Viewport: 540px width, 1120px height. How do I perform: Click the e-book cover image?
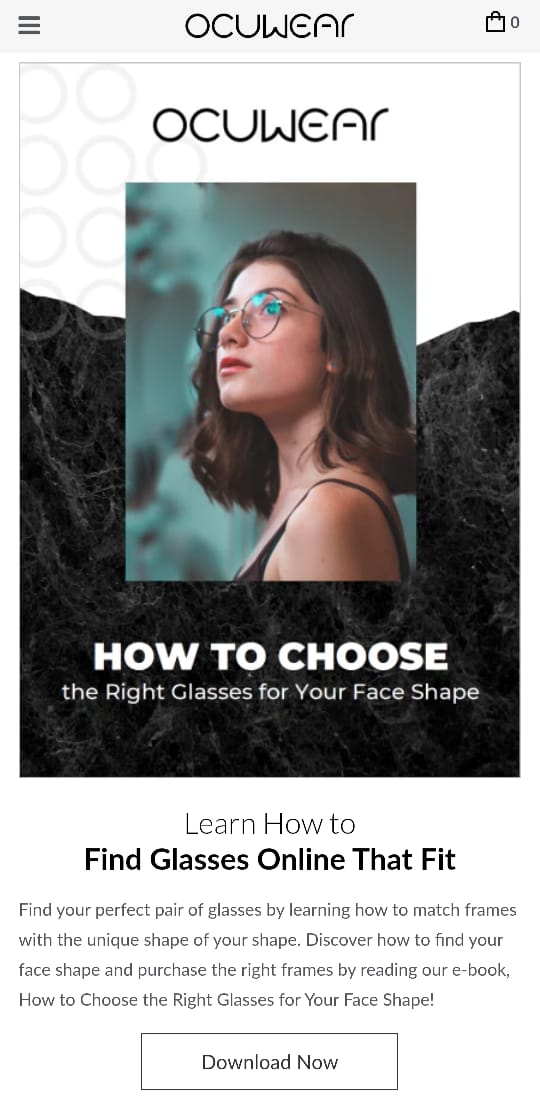click(x=270, y=420)
